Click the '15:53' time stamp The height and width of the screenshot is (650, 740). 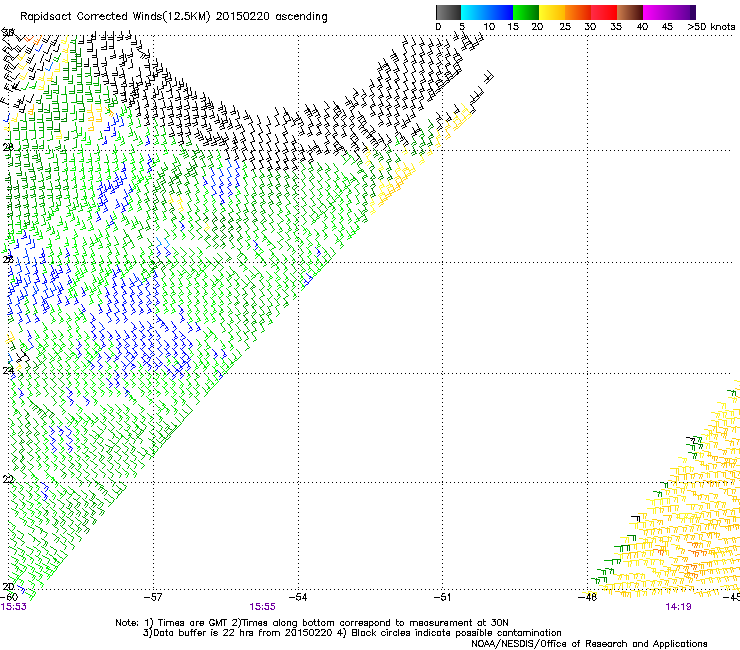tap(13, 607)
